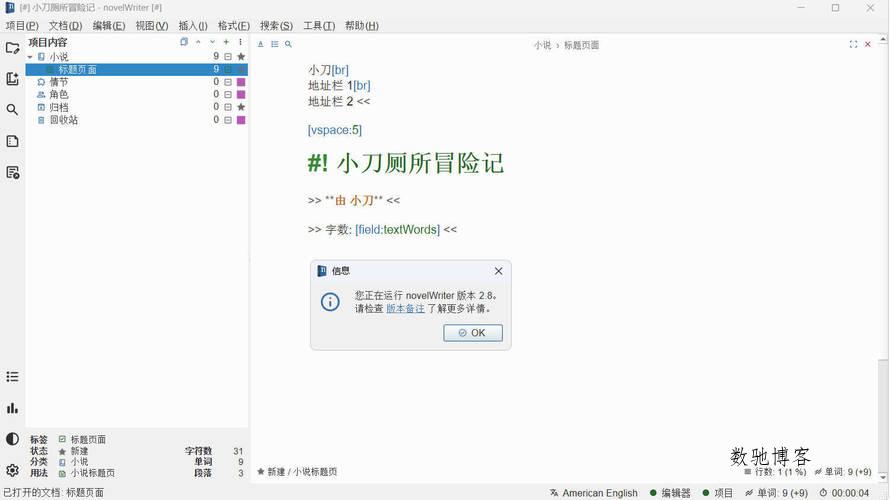Click the 项目 status indicator
The width and height of the screenshot is (890, 500).
[717, 493]
